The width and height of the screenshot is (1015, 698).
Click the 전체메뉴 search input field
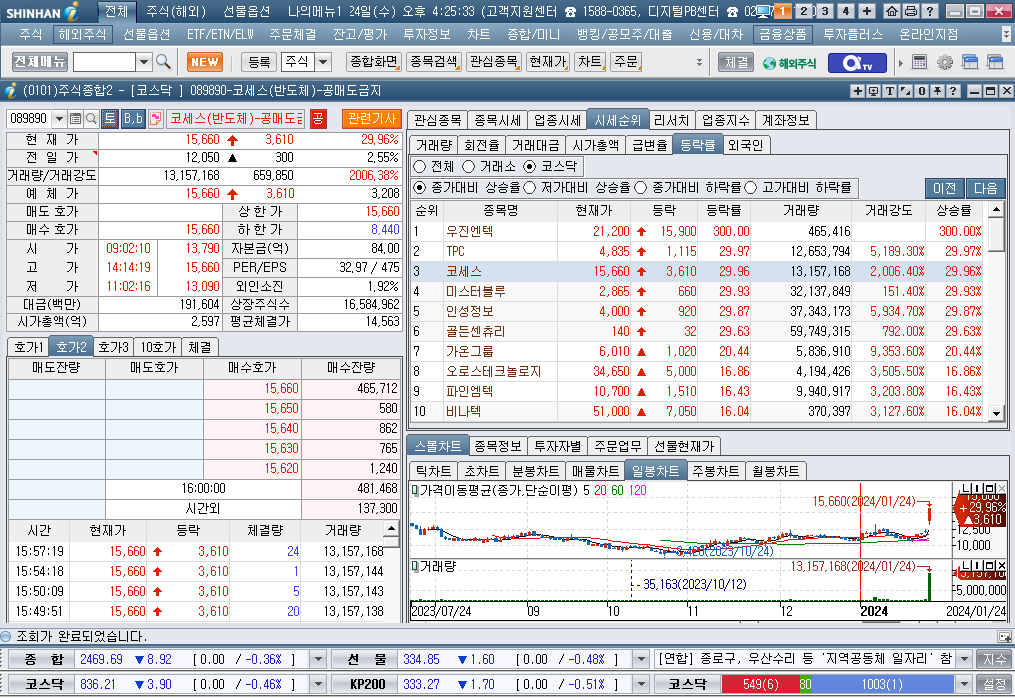105,62
